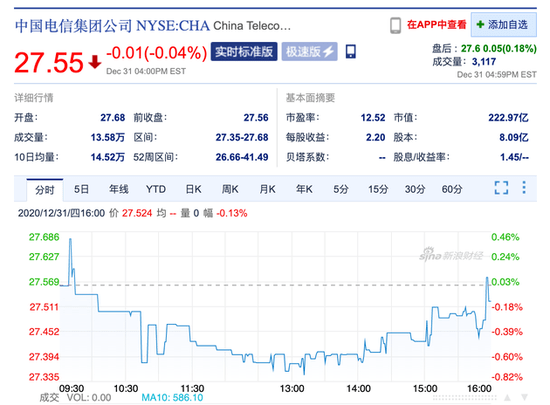Show the 60分 interval chart
This screenshot has width=550, height=405.
[x=452, y=189]
